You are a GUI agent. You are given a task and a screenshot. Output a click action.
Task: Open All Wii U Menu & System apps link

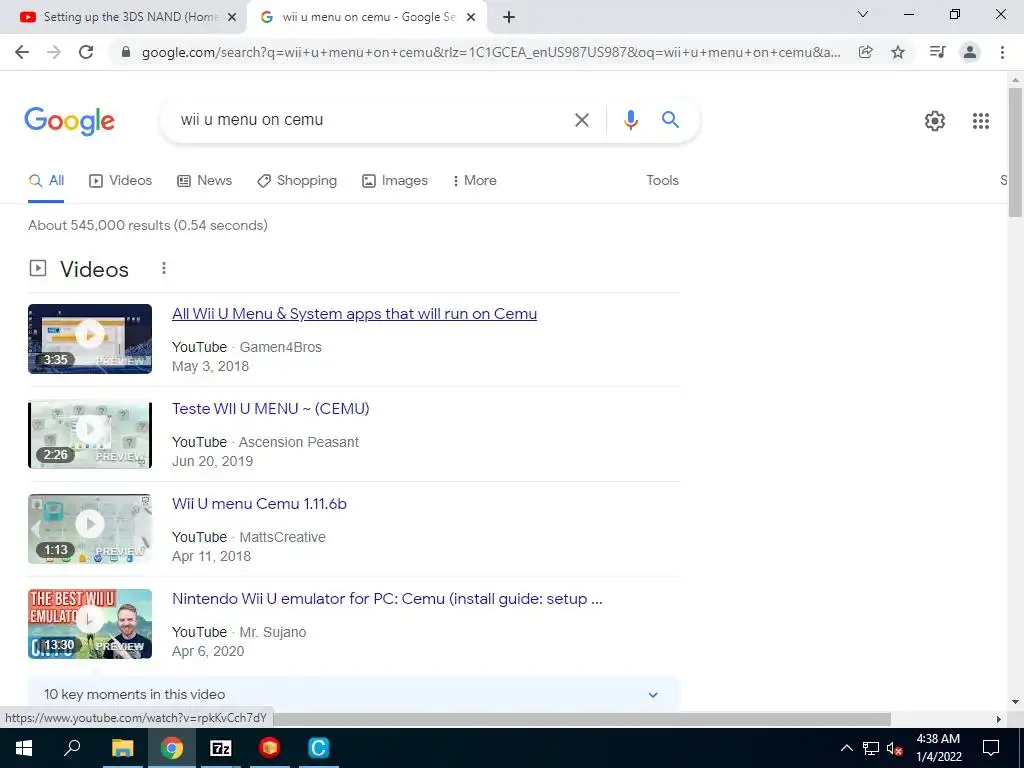[355, 314]
